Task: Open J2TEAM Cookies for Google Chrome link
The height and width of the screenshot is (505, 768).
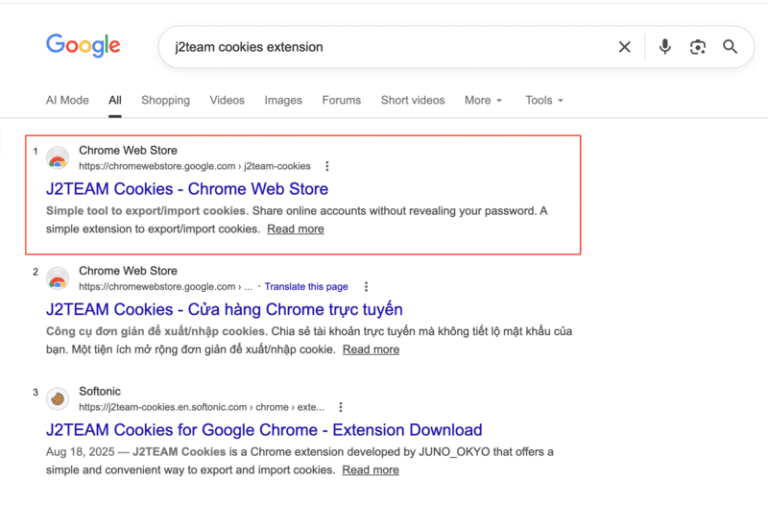Action: tap(264, 430)
